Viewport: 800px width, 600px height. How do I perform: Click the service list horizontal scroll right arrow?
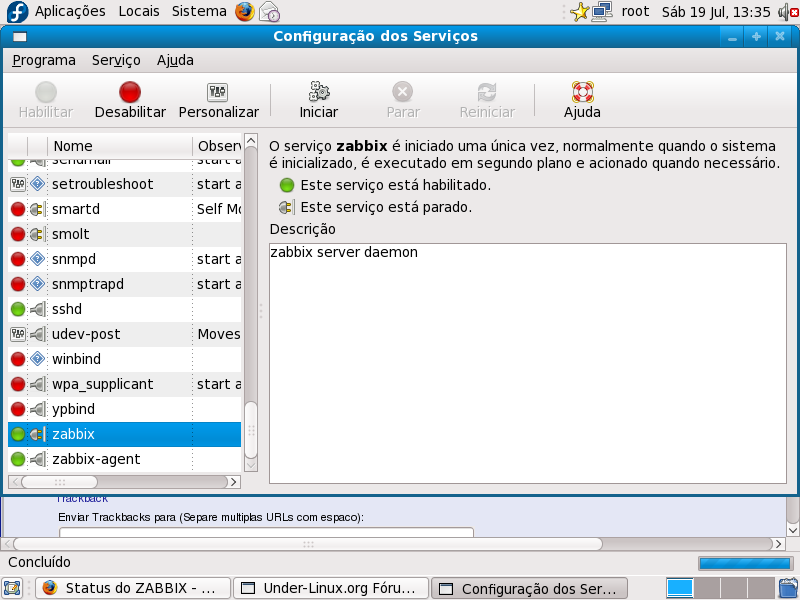234,482
